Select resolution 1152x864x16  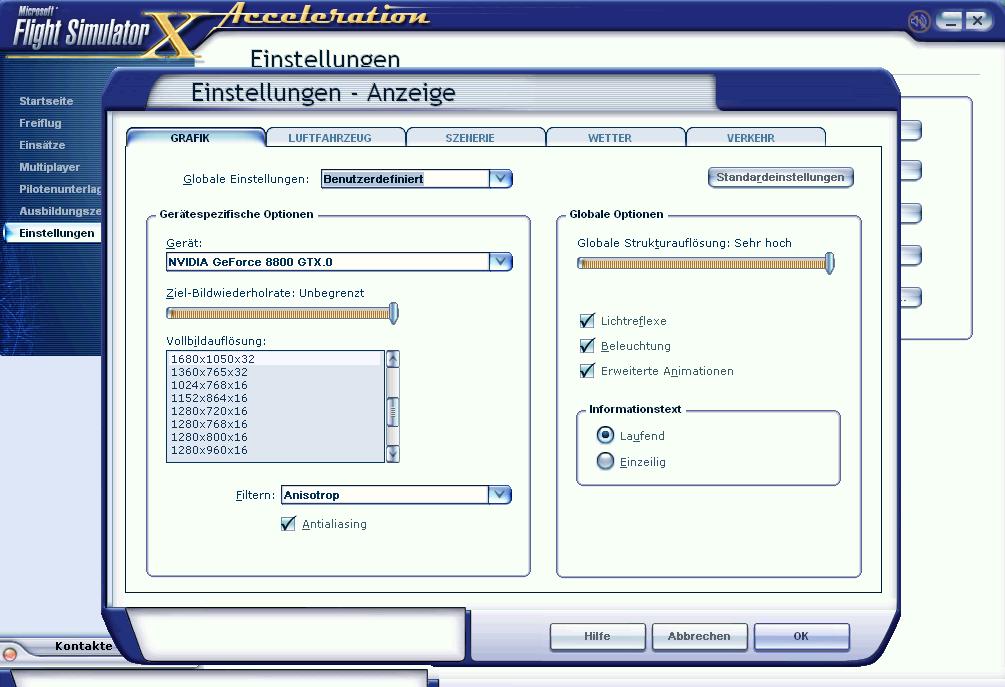[x=275, y=398]
